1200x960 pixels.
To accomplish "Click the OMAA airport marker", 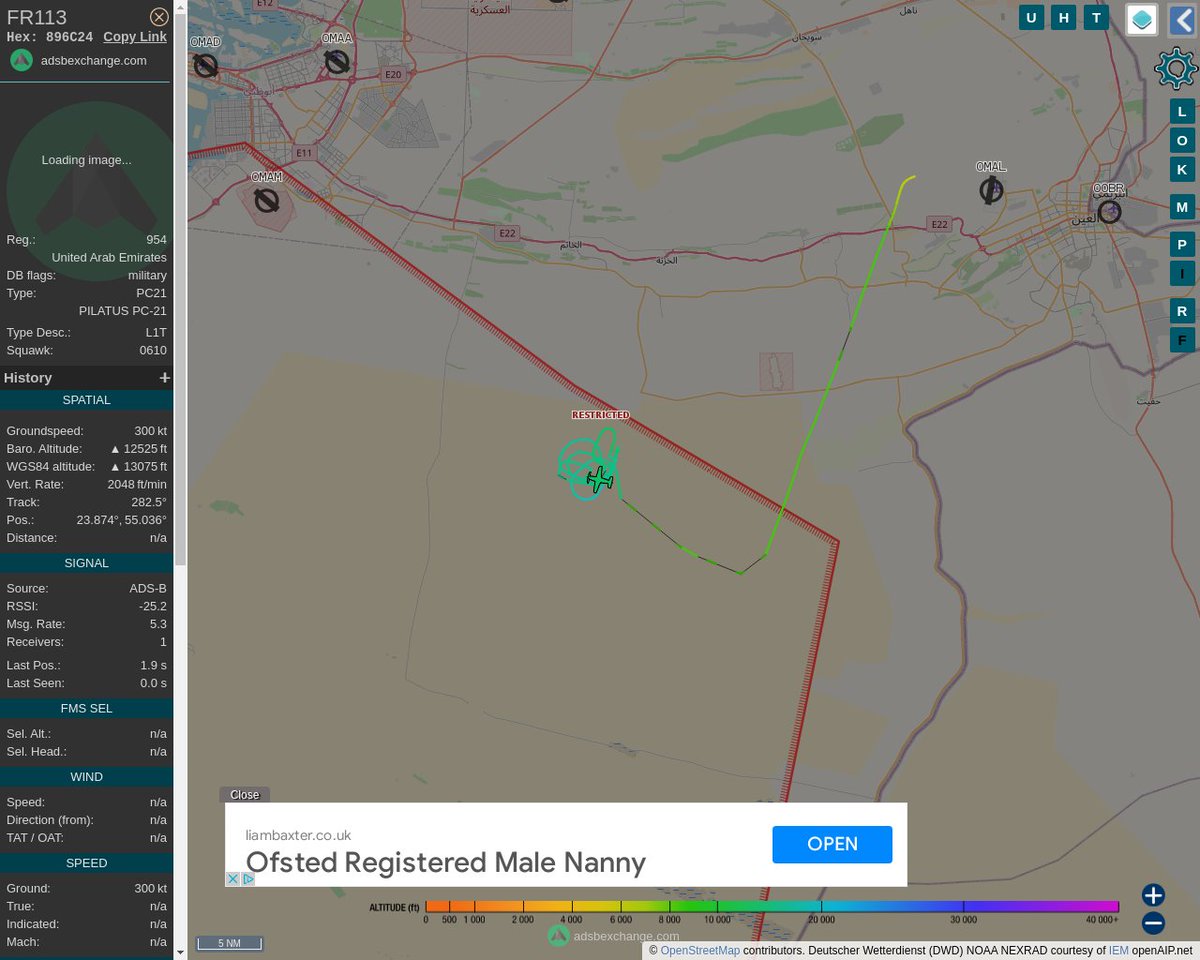I will 337,62.
